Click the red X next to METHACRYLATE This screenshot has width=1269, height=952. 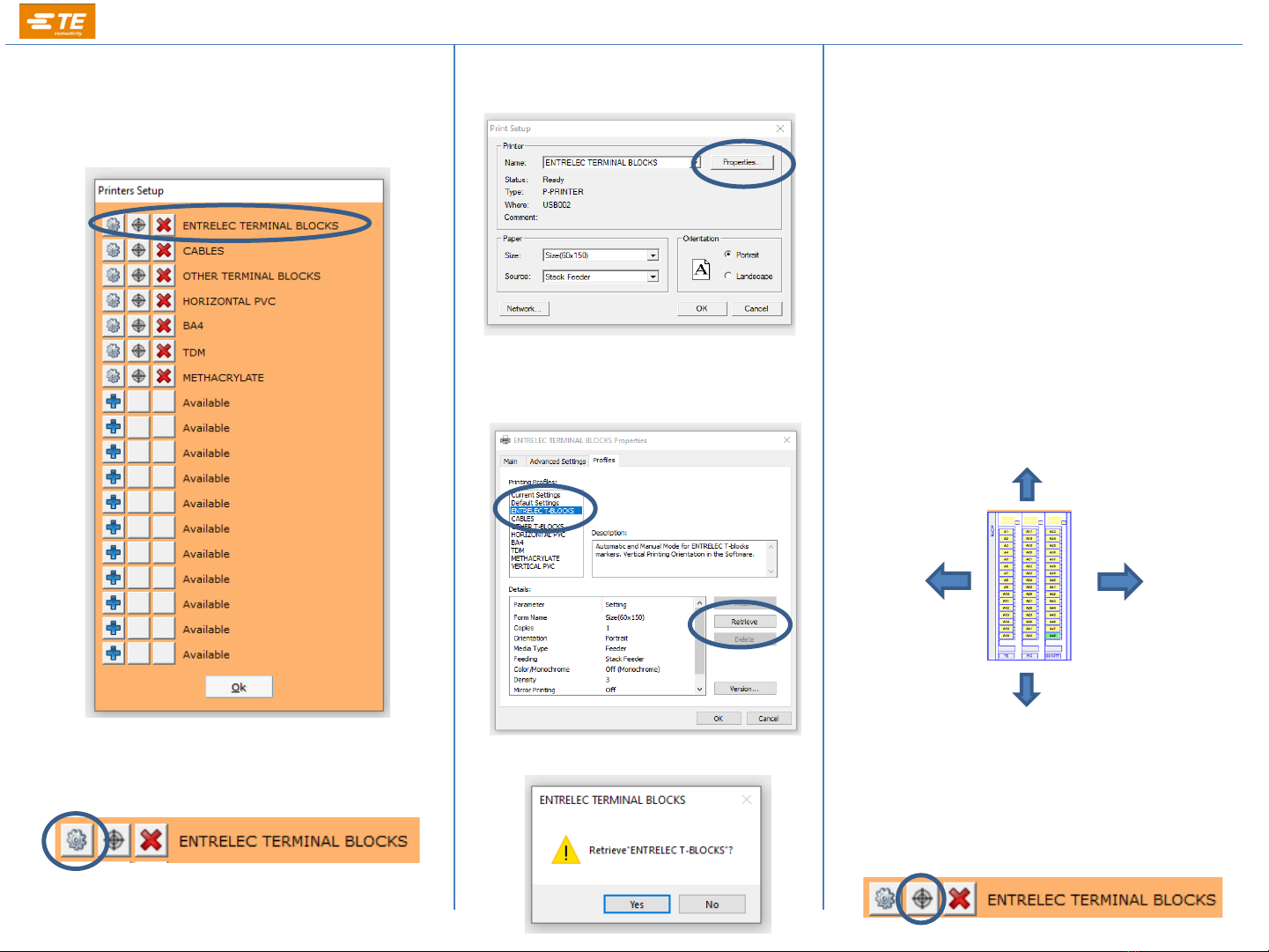164,376
